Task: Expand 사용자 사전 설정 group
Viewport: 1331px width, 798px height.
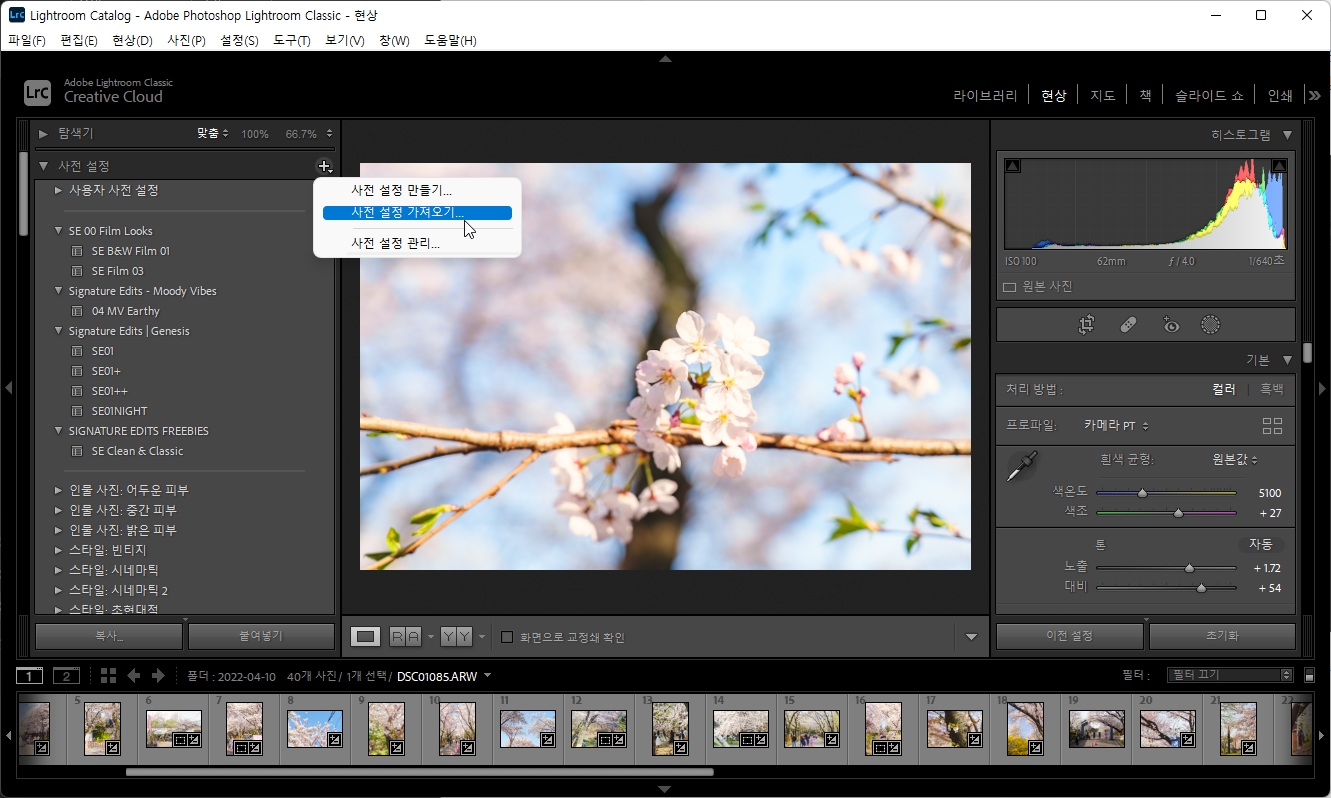Action: [59, 190]
